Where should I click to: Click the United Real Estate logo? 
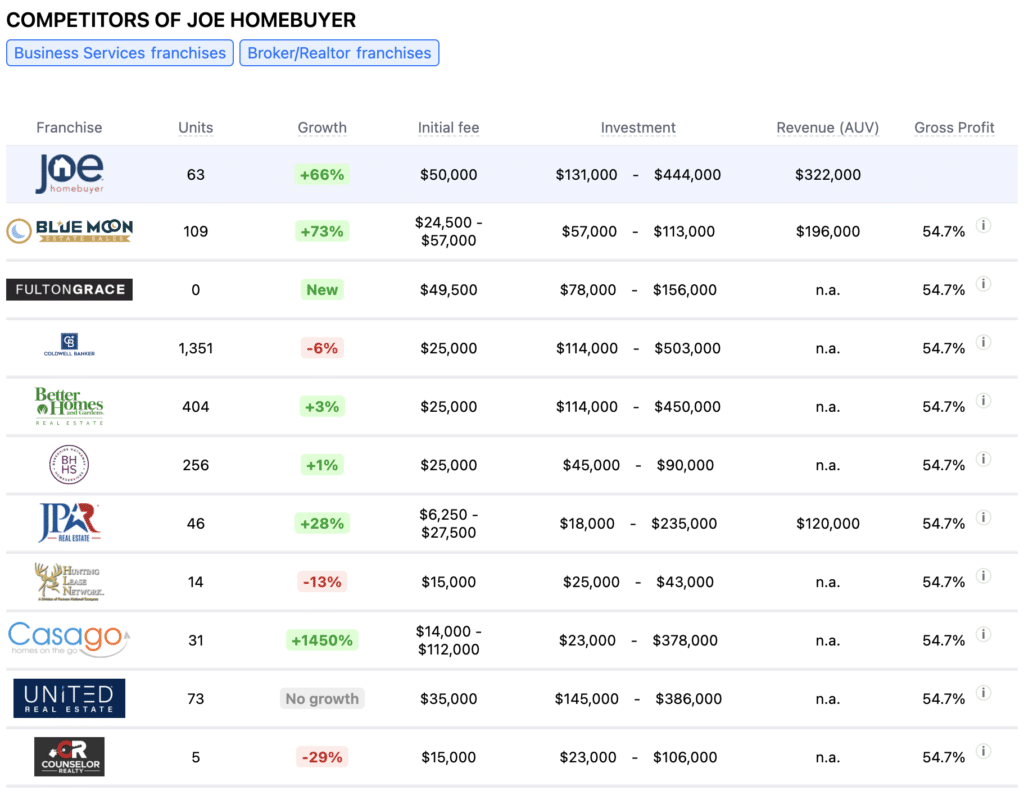point(69,698)
